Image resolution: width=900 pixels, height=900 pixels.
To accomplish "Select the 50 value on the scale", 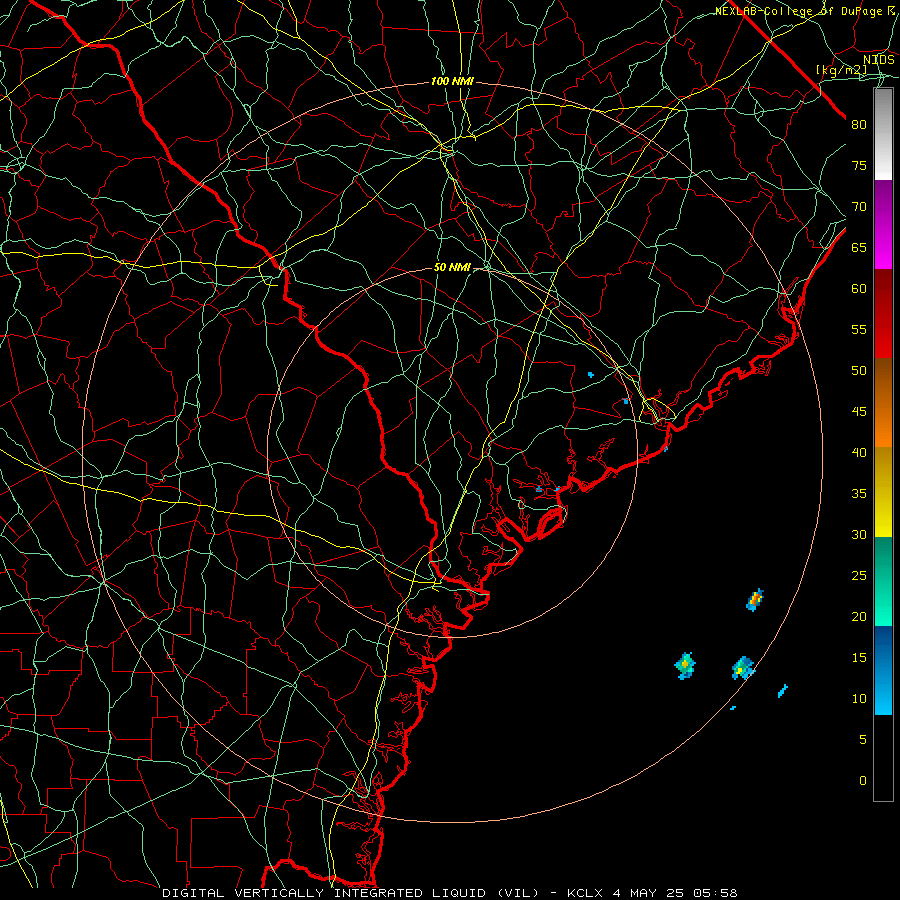I will (859, 370).
